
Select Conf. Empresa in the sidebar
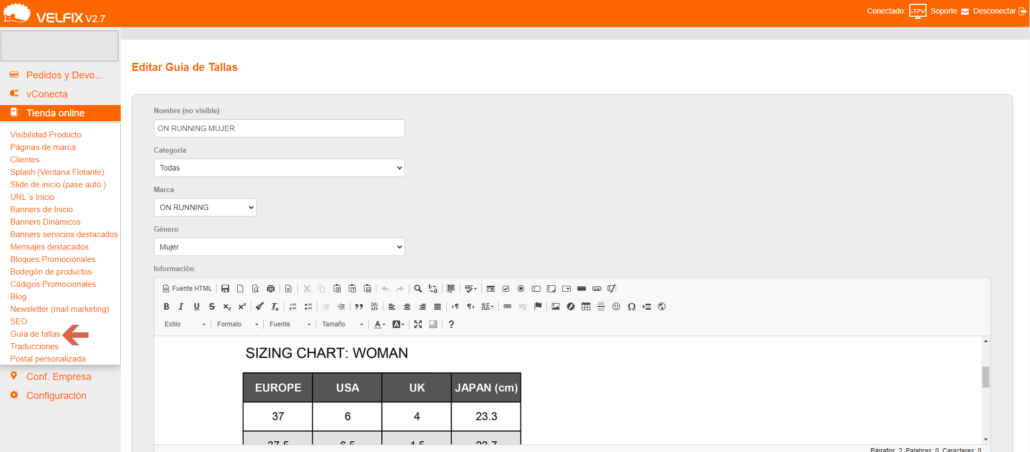click(58, 377)
